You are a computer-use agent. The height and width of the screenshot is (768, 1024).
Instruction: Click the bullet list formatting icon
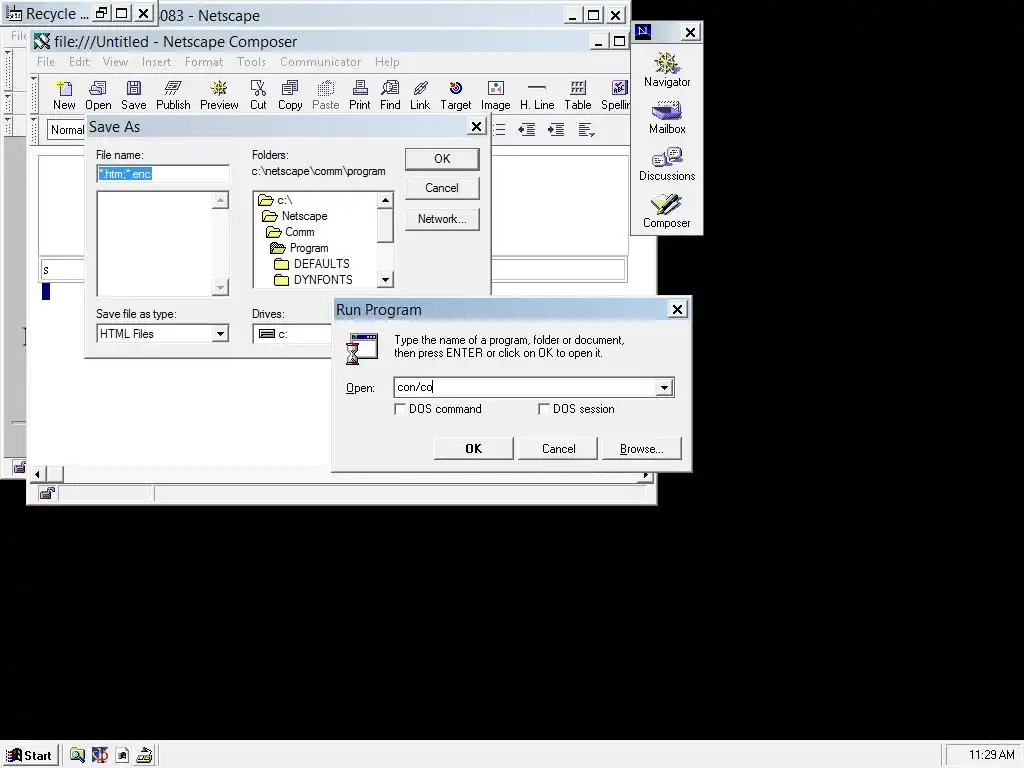coord(499,129)
